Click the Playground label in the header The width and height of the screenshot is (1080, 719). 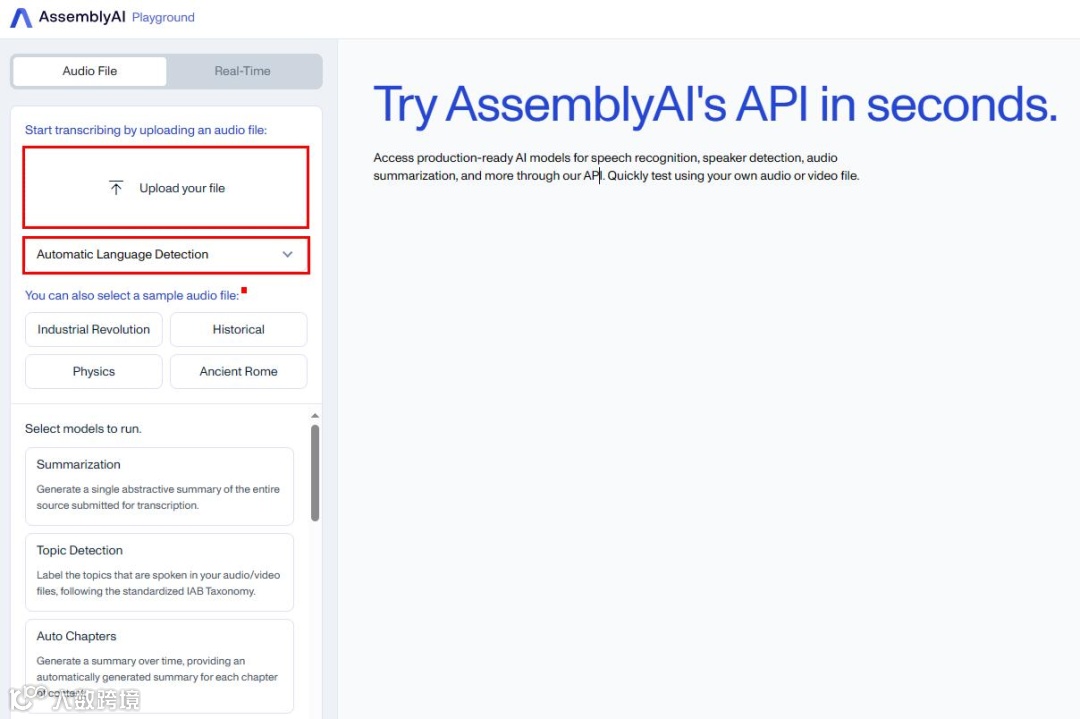tap(163, 17)
